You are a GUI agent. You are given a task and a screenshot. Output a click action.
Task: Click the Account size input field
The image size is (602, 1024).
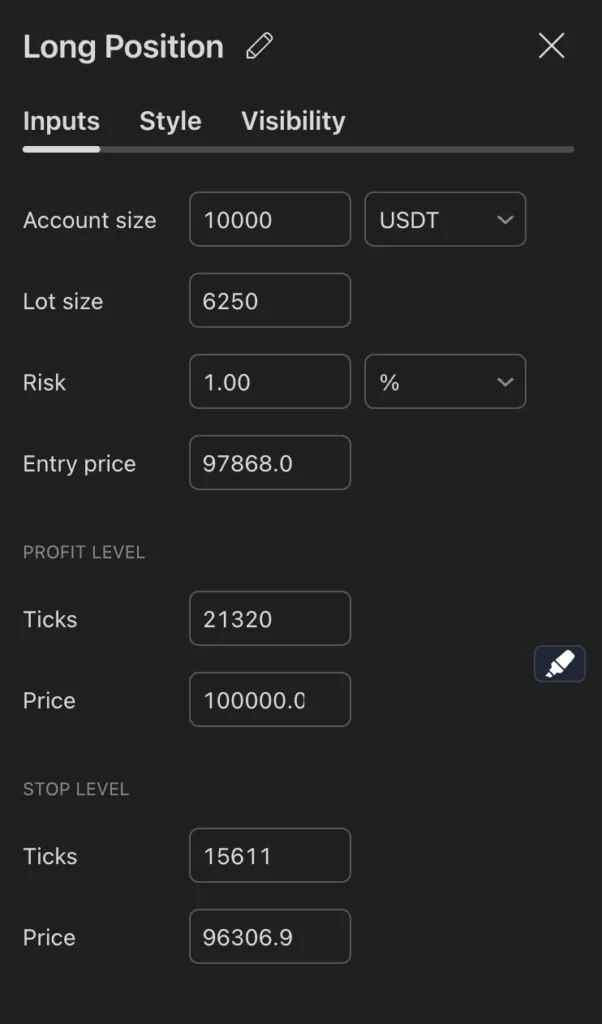270,220
